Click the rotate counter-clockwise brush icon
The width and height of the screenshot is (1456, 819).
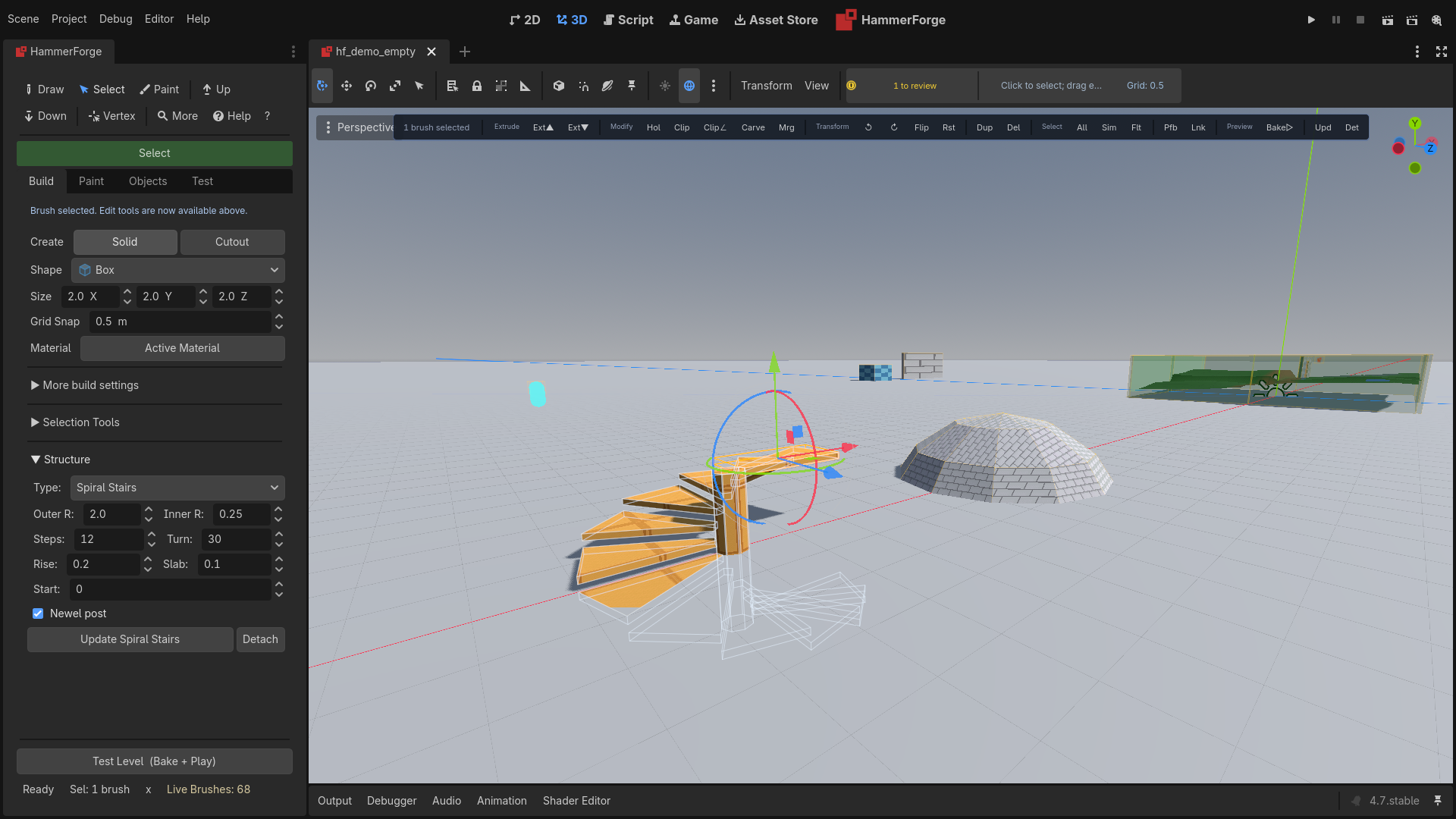click(x=868, y=127)
